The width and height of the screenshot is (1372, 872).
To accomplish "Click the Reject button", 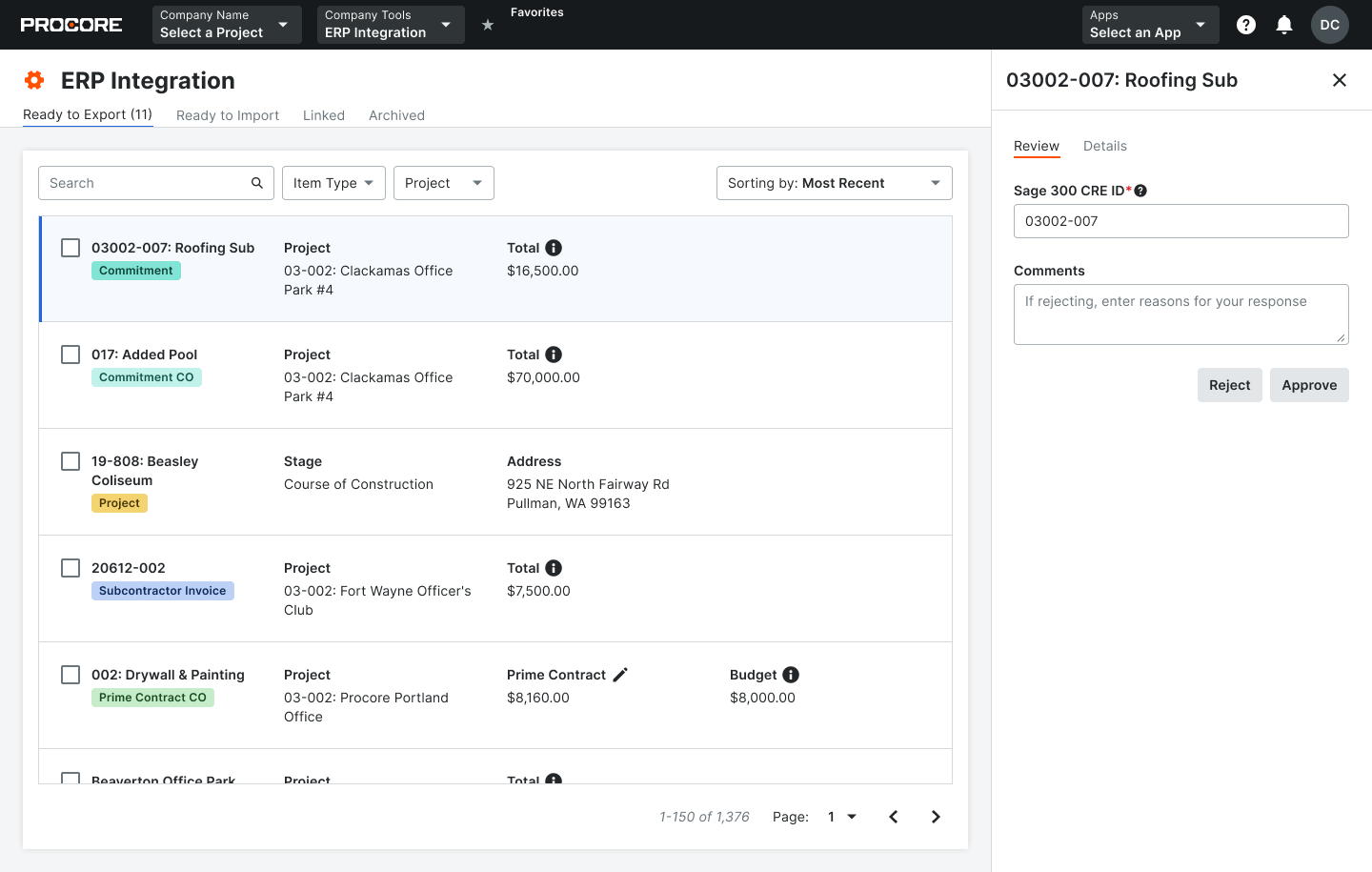I will 1230,385.
